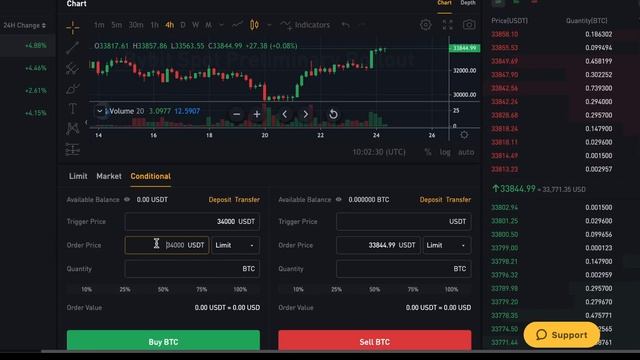Set the chart interval to D

click(183, 25)
